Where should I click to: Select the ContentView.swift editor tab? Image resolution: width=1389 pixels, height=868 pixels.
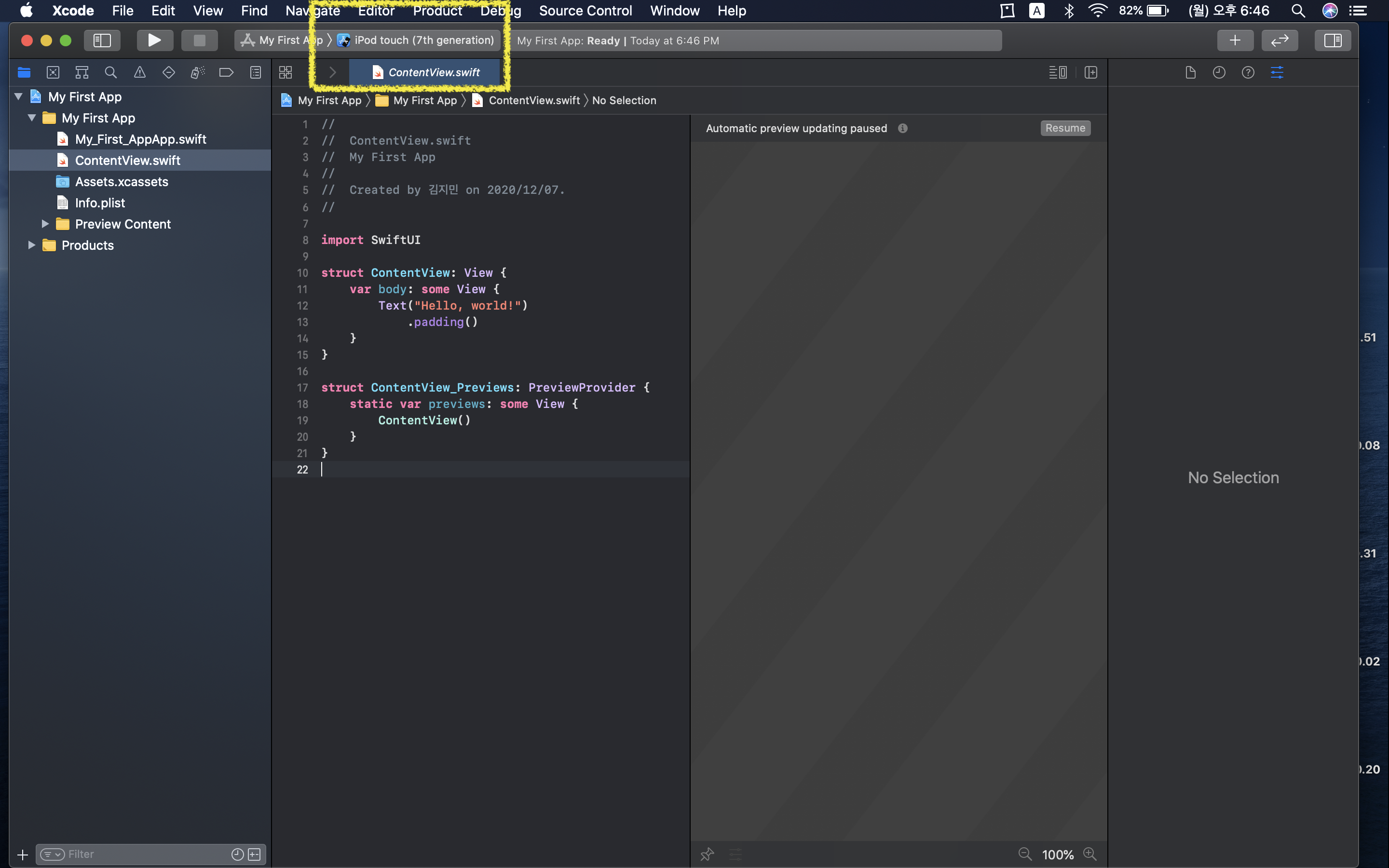425,72
